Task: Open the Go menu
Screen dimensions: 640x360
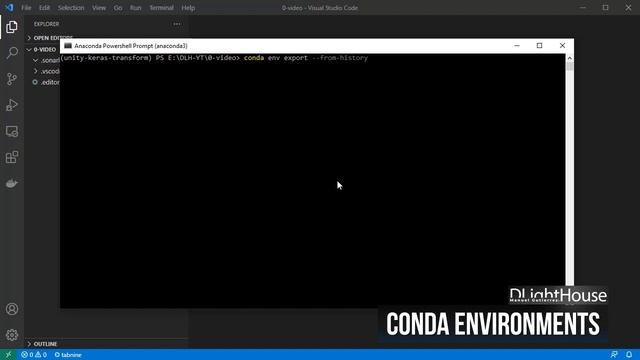Action: [x=118, y=8]
